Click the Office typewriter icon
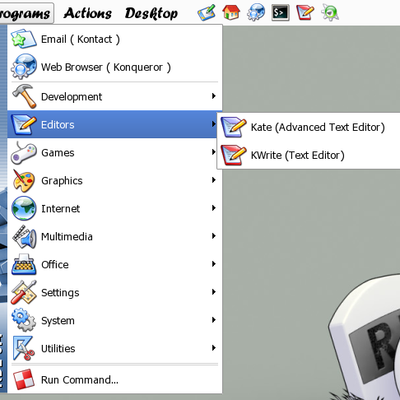Image resolution: width=400 pixels, height=400 pixels. coord(23,264)
